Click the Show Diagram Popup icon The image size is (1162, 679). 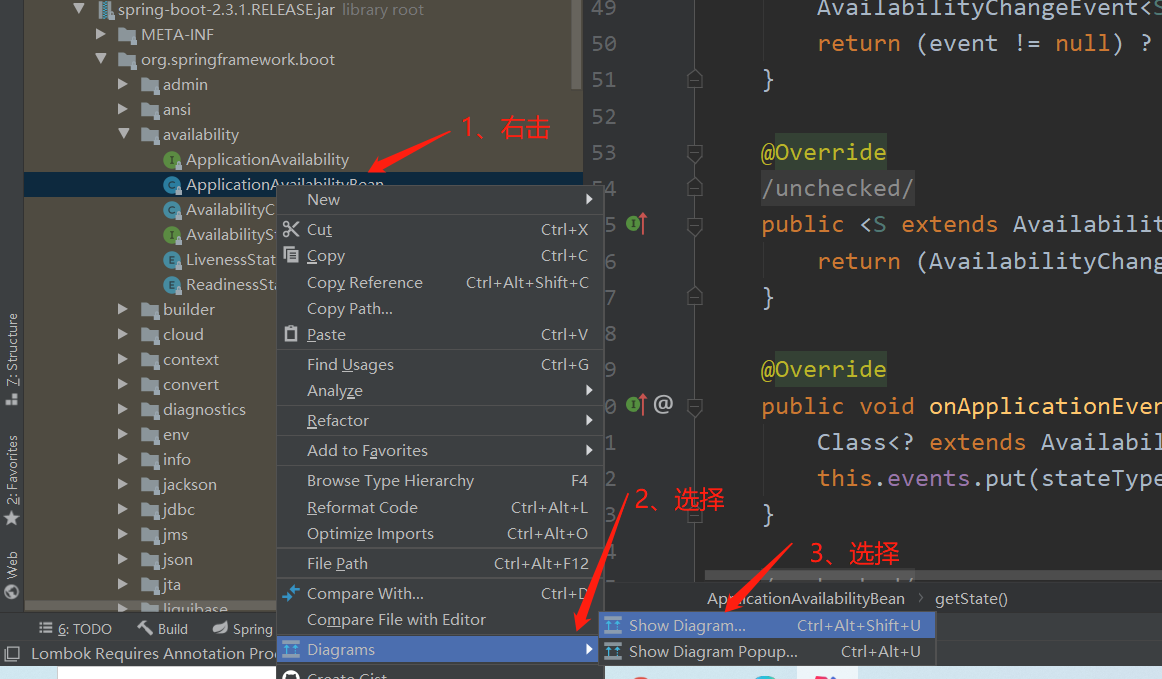click(613, 652)
